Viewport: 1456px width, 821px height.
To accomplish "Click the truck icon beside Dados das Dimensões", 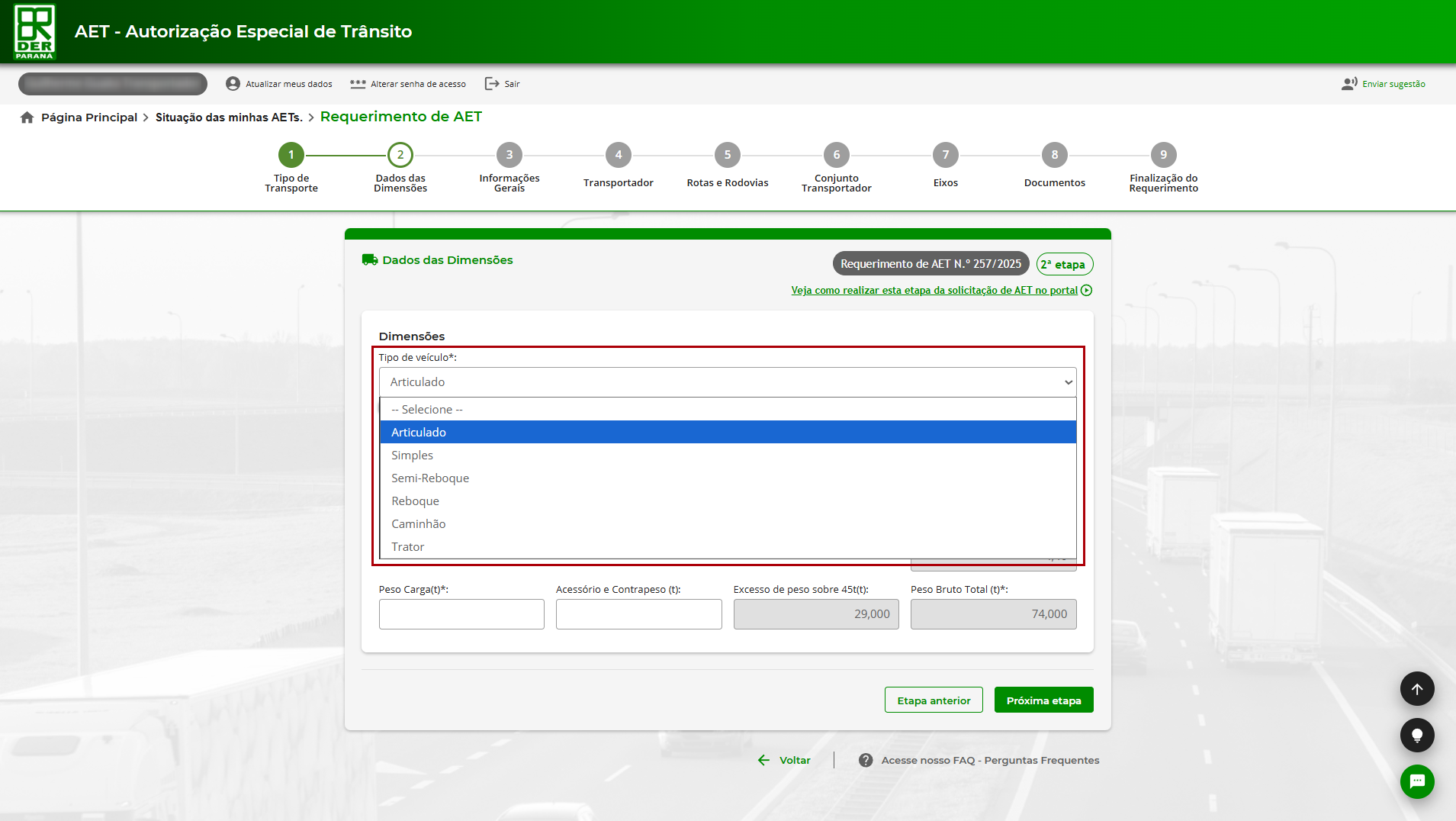I will (x=370, y=260).
